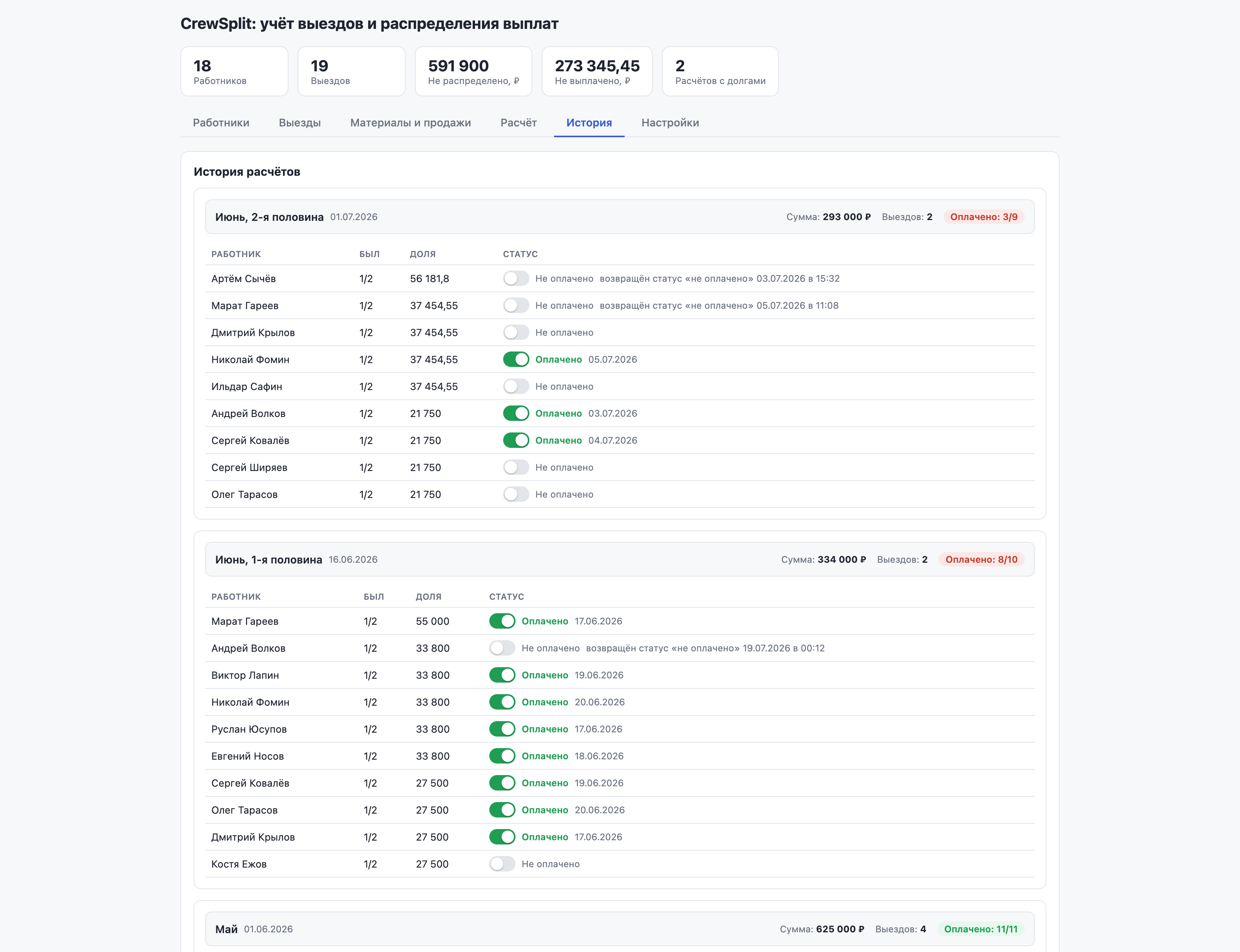
Task: Switch Костя Ежов to paid
Action: (502, 864)
